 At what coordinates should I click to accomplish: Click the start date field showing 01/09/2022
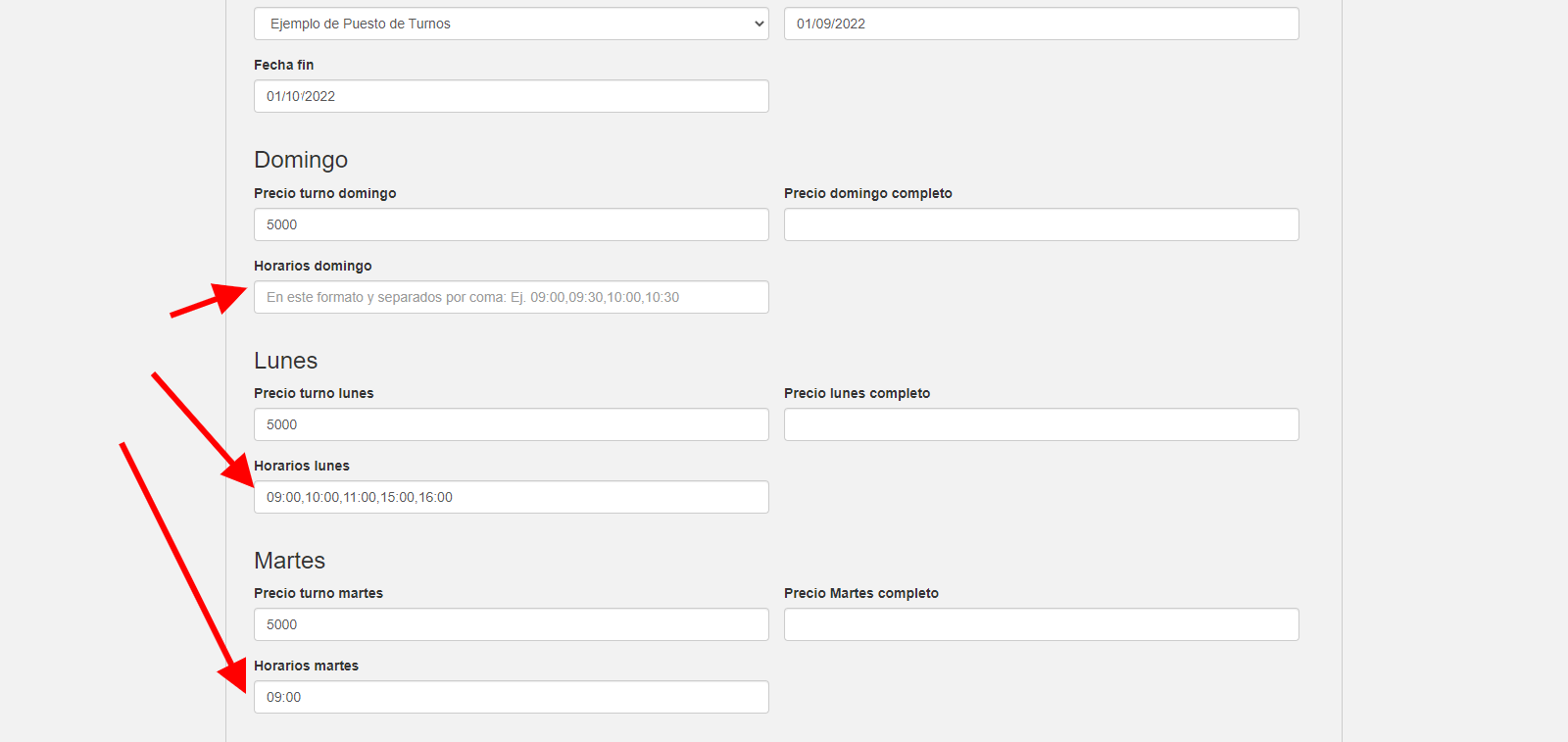click(1041, 24)
